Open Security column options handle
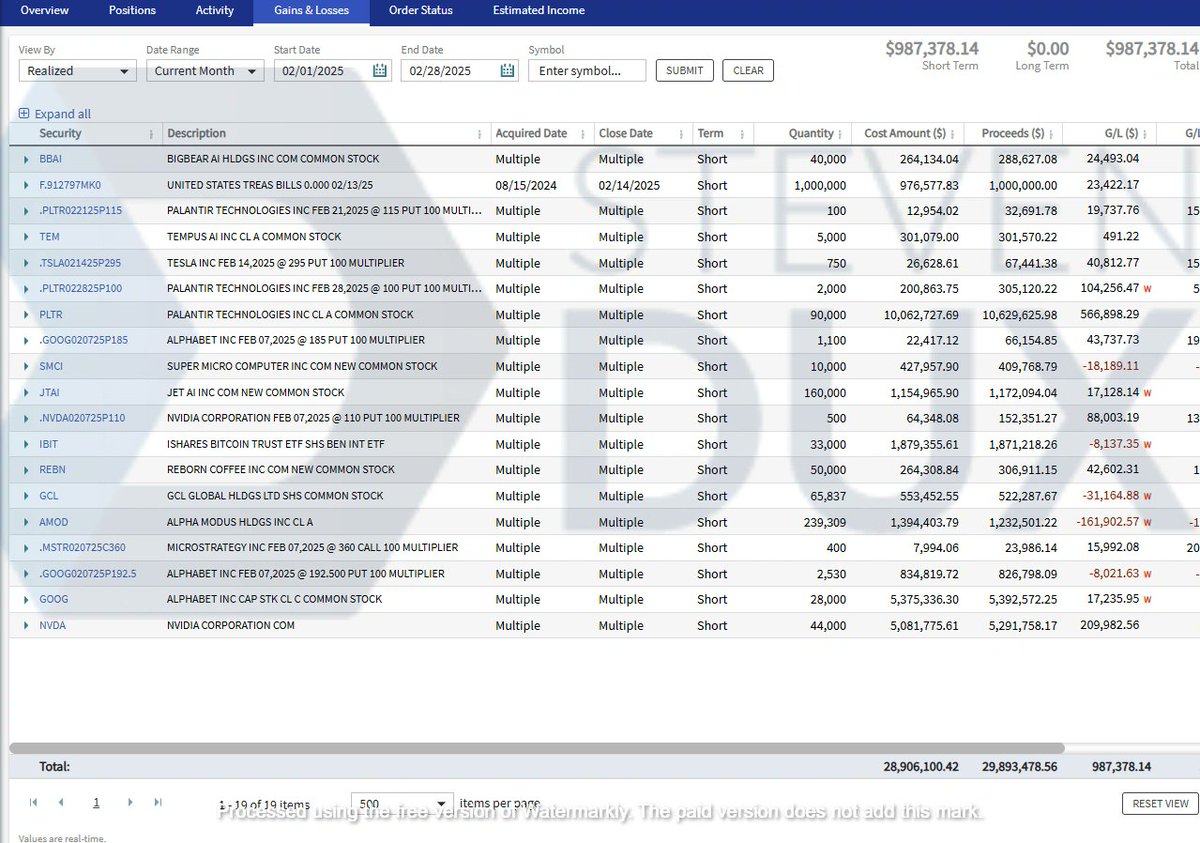Viewport: 1200px width, 843px height. tap(151, 134)
